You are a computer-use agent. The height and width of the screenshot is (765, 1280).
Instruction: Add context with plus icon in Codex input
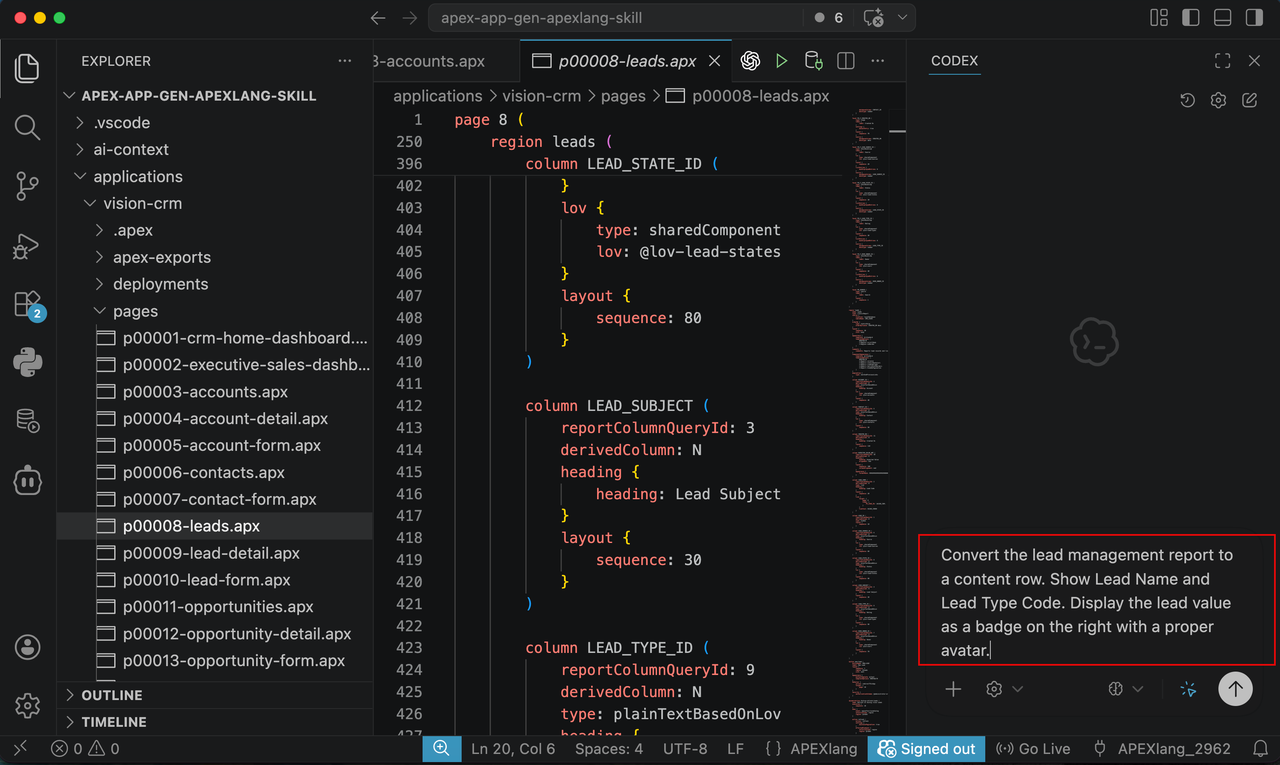[x=953, y=689]
